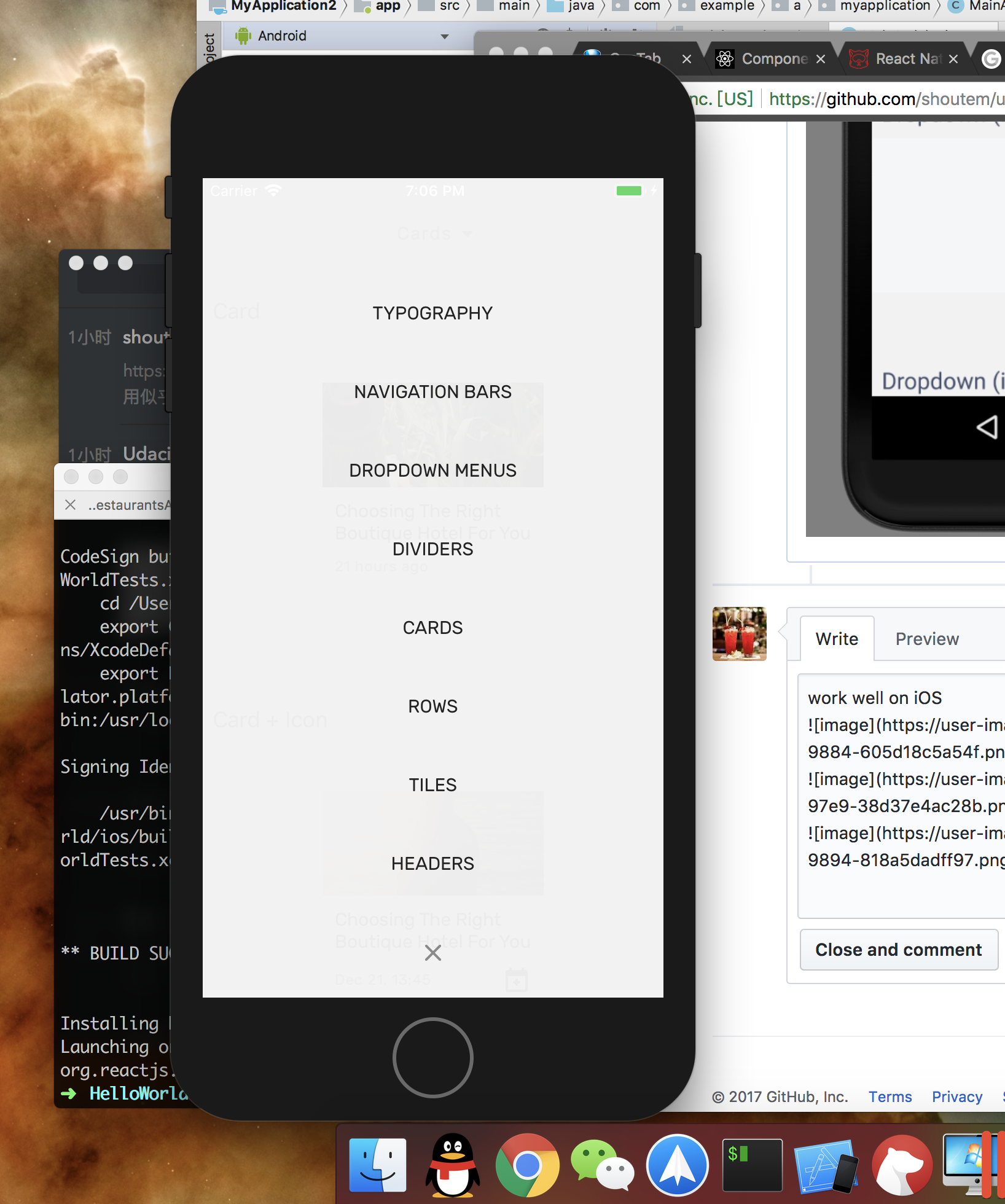Open Finder from the dock

pos(377,1165)
